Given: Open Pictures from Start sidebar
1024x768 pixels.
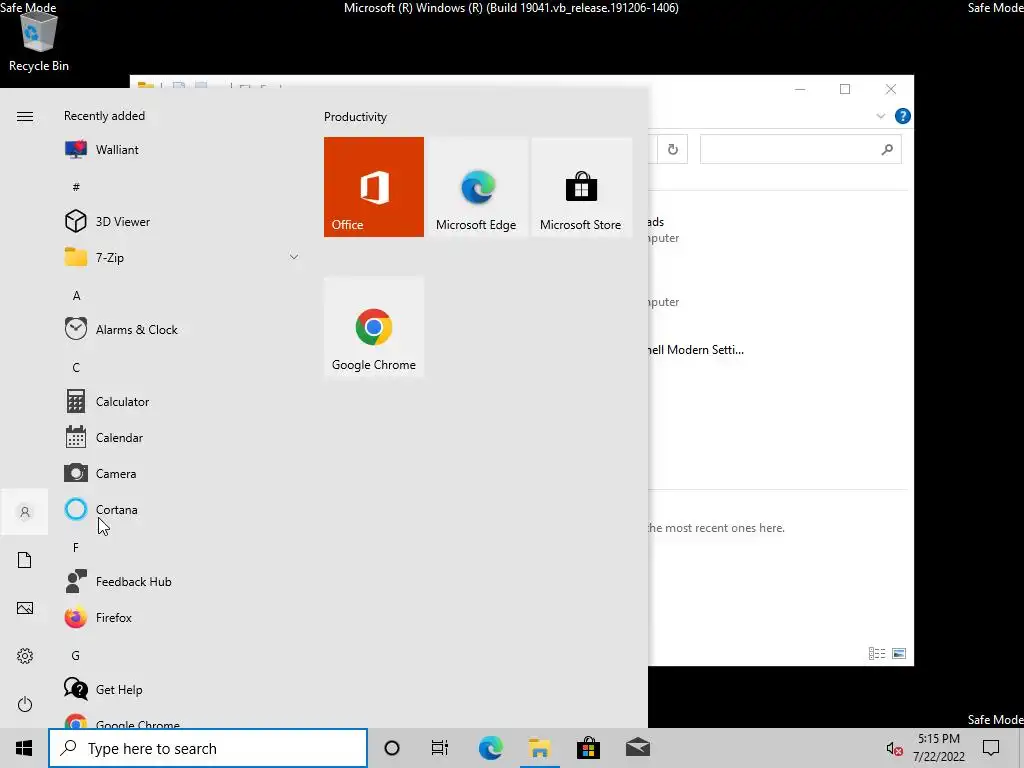Looking at the screenshot, I should click(x=25, y=608).
